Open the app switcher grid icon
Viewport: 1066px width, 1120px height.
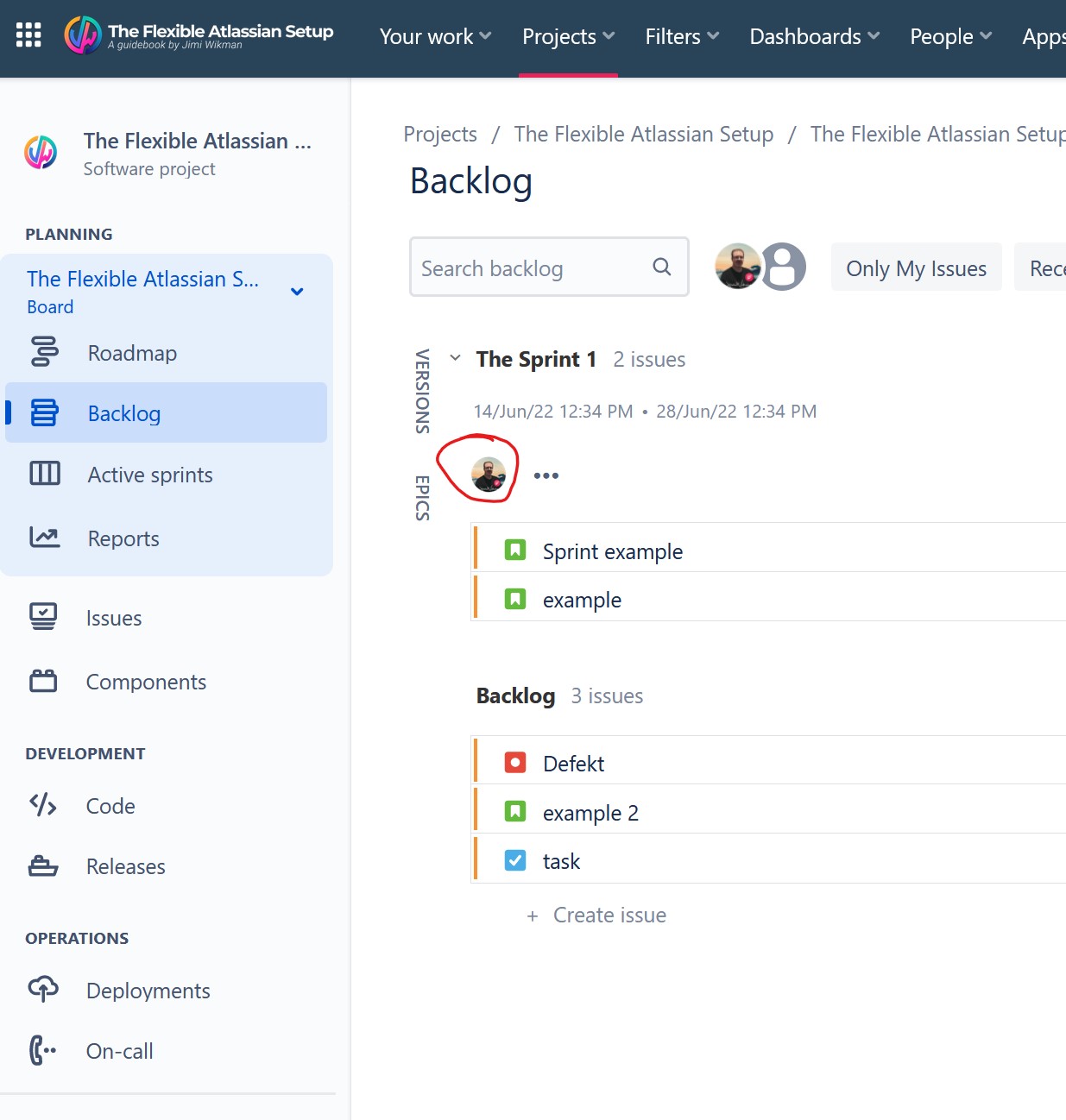[x=28, y=35]
